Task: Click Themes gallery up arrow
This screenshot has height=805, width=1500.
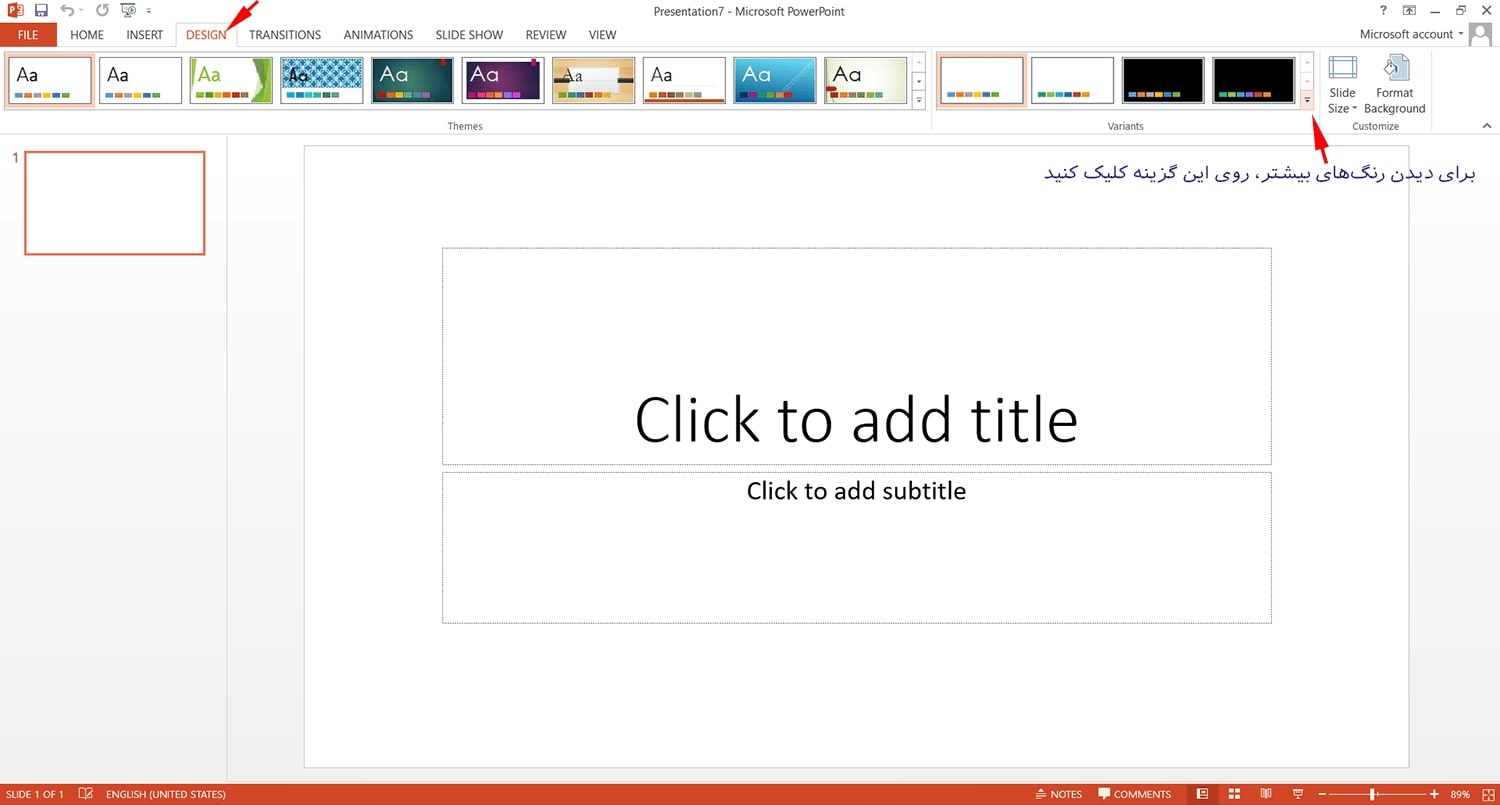Action: tap(919, 62)
